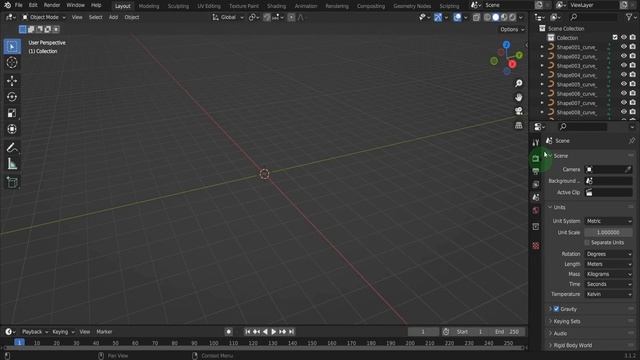Jump to the timeline end frame
The width and height of the screenshot is (640, 360).
coord(291,332)
